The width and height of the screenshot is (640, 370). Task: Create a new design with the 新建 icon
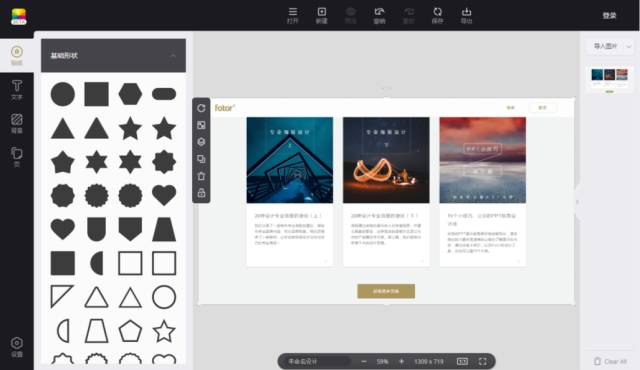tap(322, 16)
